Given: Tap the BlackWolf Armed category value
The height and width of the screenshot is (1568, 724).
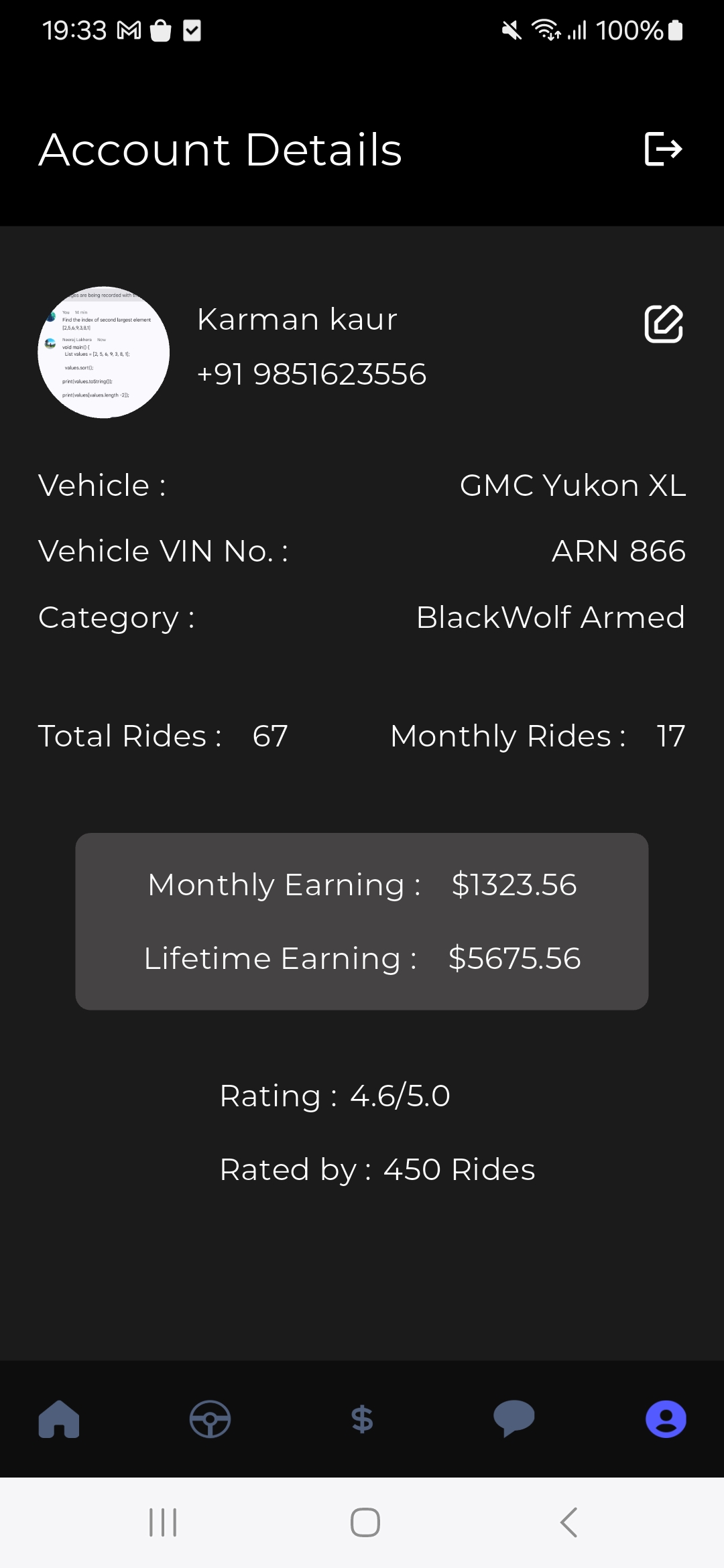Looking at the screenshot, I should coord(550,617).
